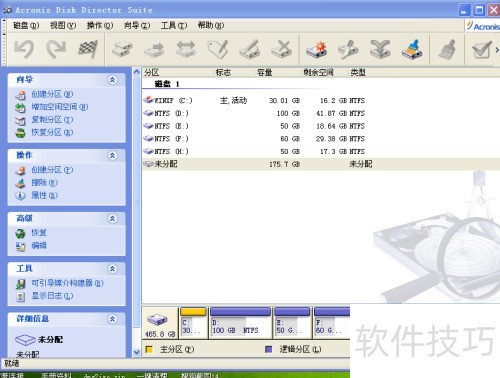Viewport: 500px width, 378px height.
Task: Click the Redo arrow toolbar icon
Action: (x=56, y=50)
